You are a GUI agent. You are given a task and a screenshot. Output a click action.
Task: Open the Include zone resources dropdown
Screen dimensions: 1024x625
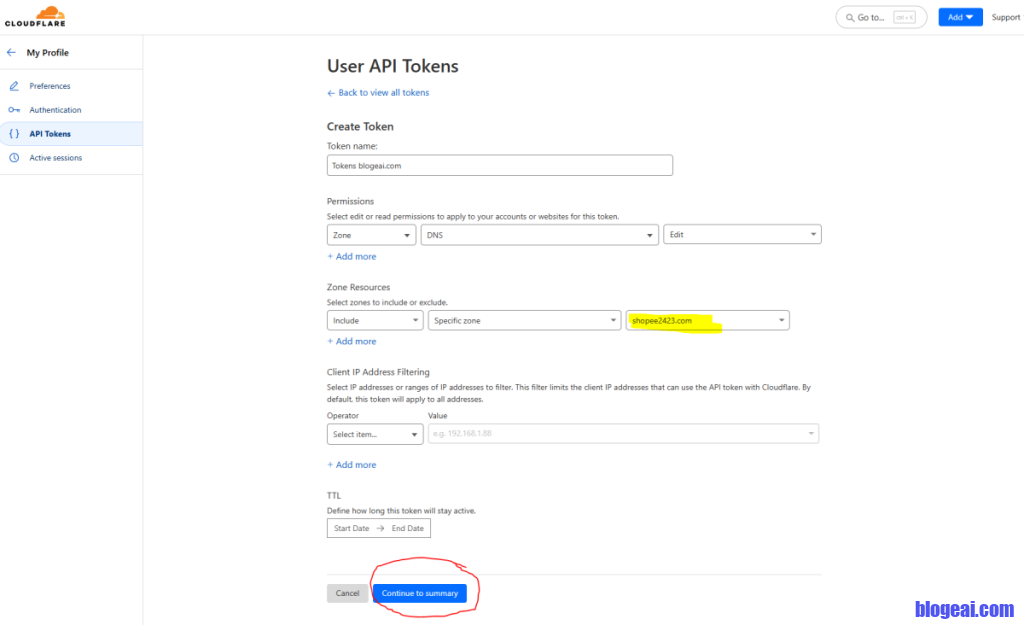point(374,321)
